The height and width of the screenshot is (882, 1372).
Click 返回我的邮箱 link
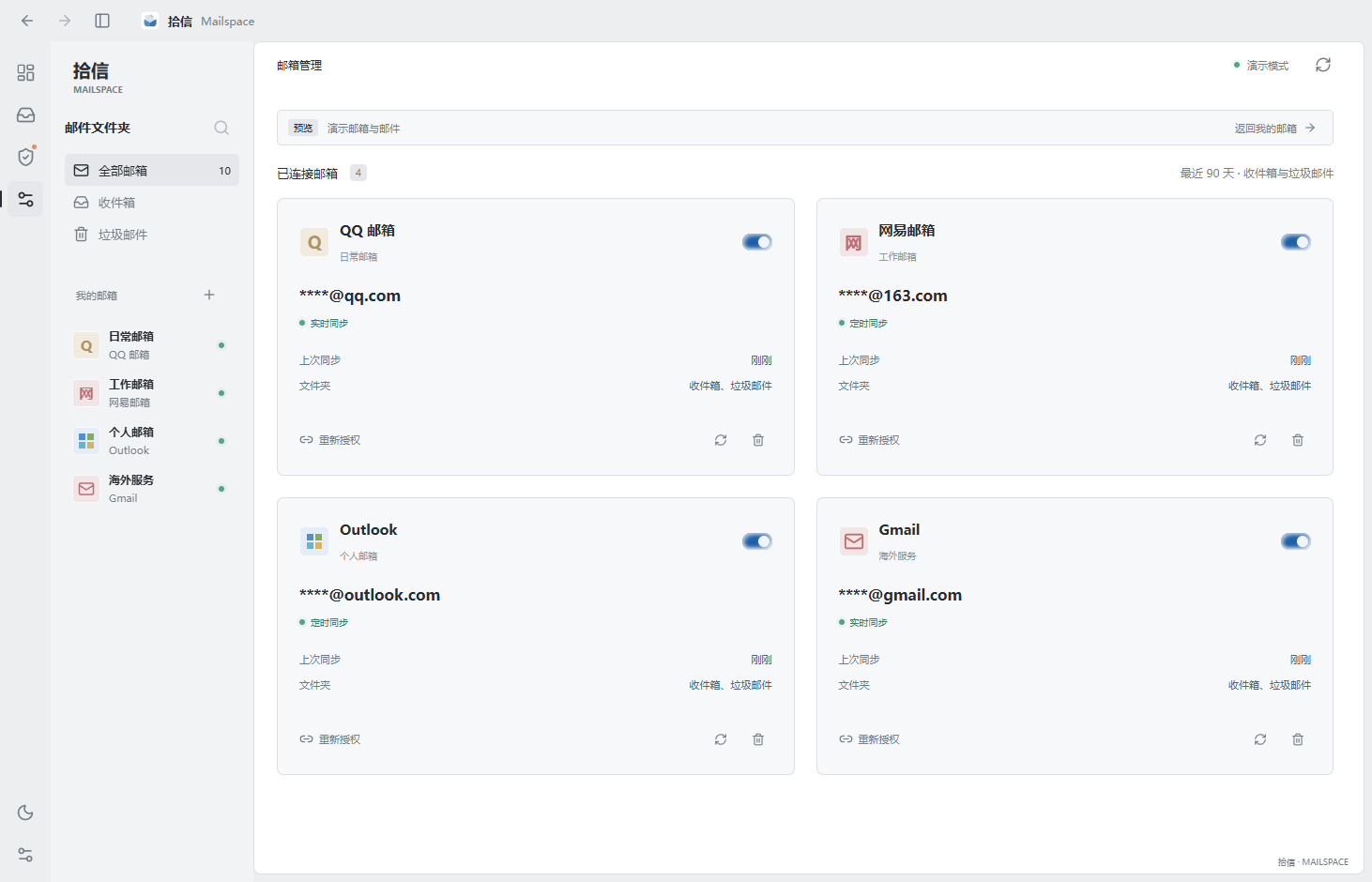pyautogui.click(x=1274, y=129)
